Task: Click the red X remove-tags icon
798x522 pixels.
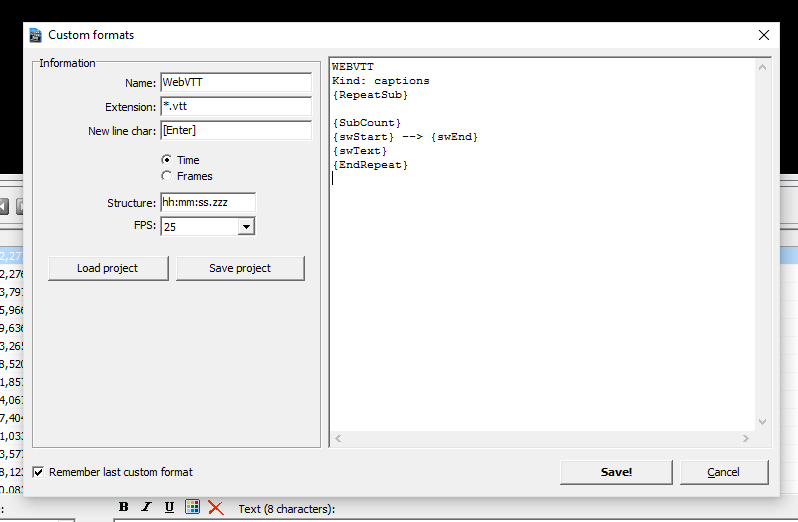Action: [216, 507]
